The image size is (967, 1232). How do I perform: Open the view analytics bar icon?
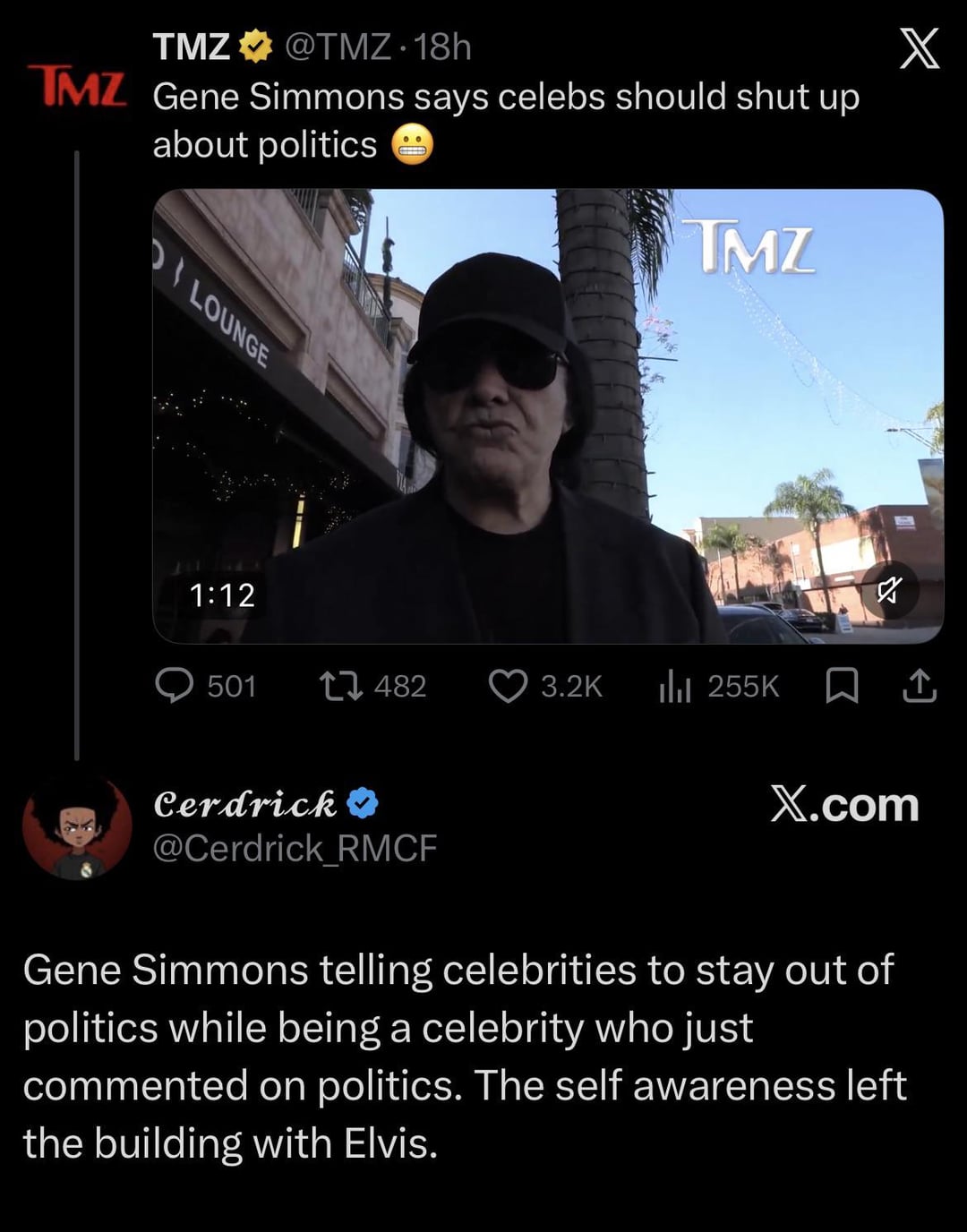click(x=674, y=687)
